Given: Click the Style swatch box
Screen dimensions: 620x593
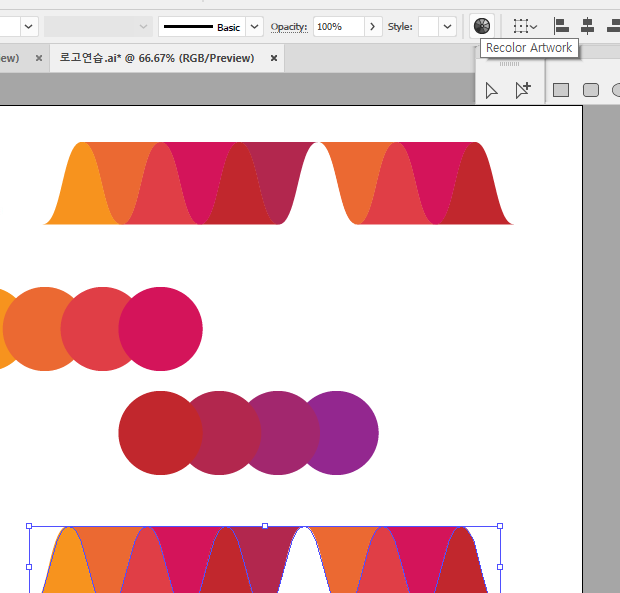Looking at the screenshot, I should tap(428, 26).
